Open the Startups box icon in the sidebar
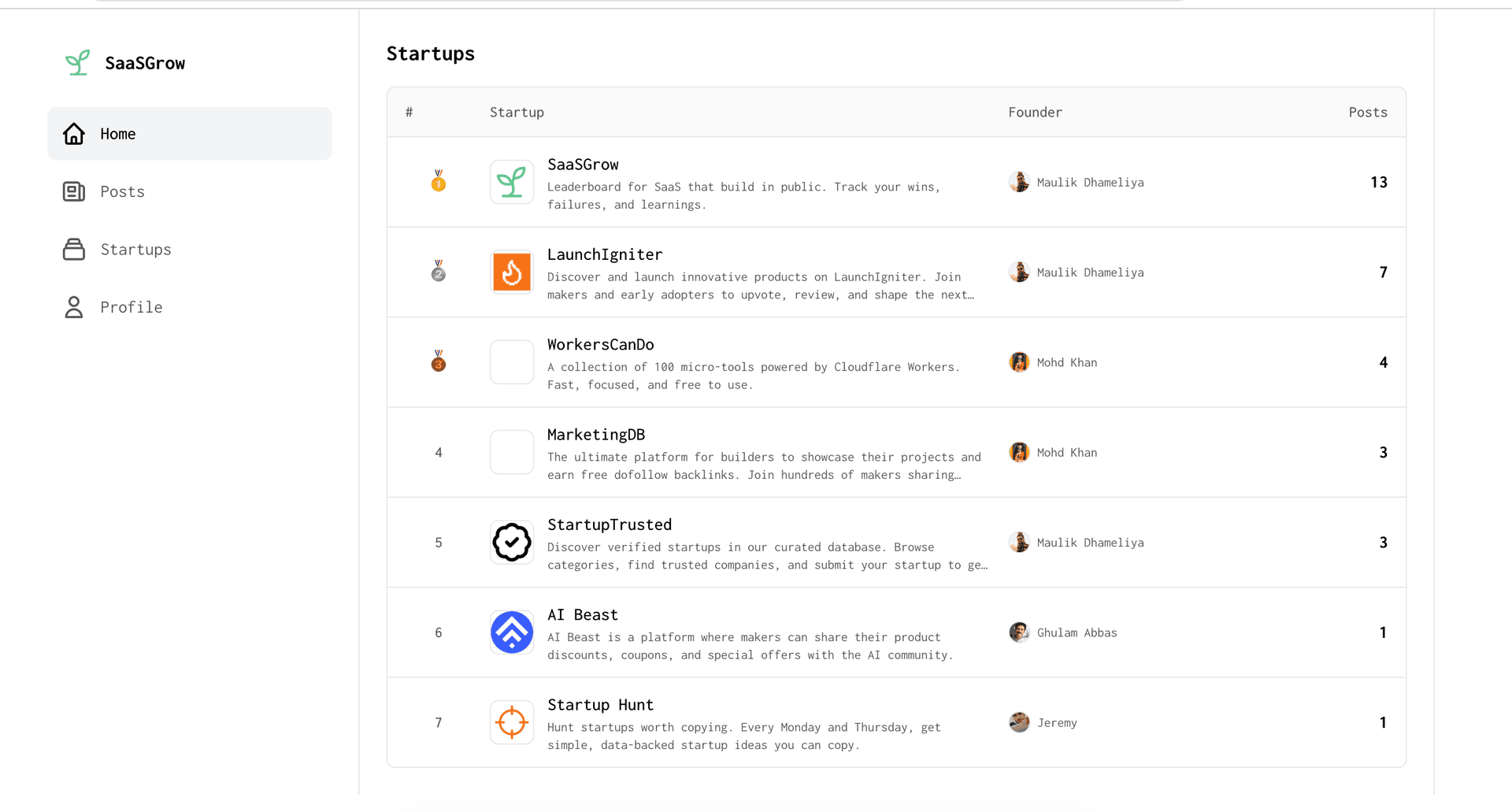 [74, 249]
